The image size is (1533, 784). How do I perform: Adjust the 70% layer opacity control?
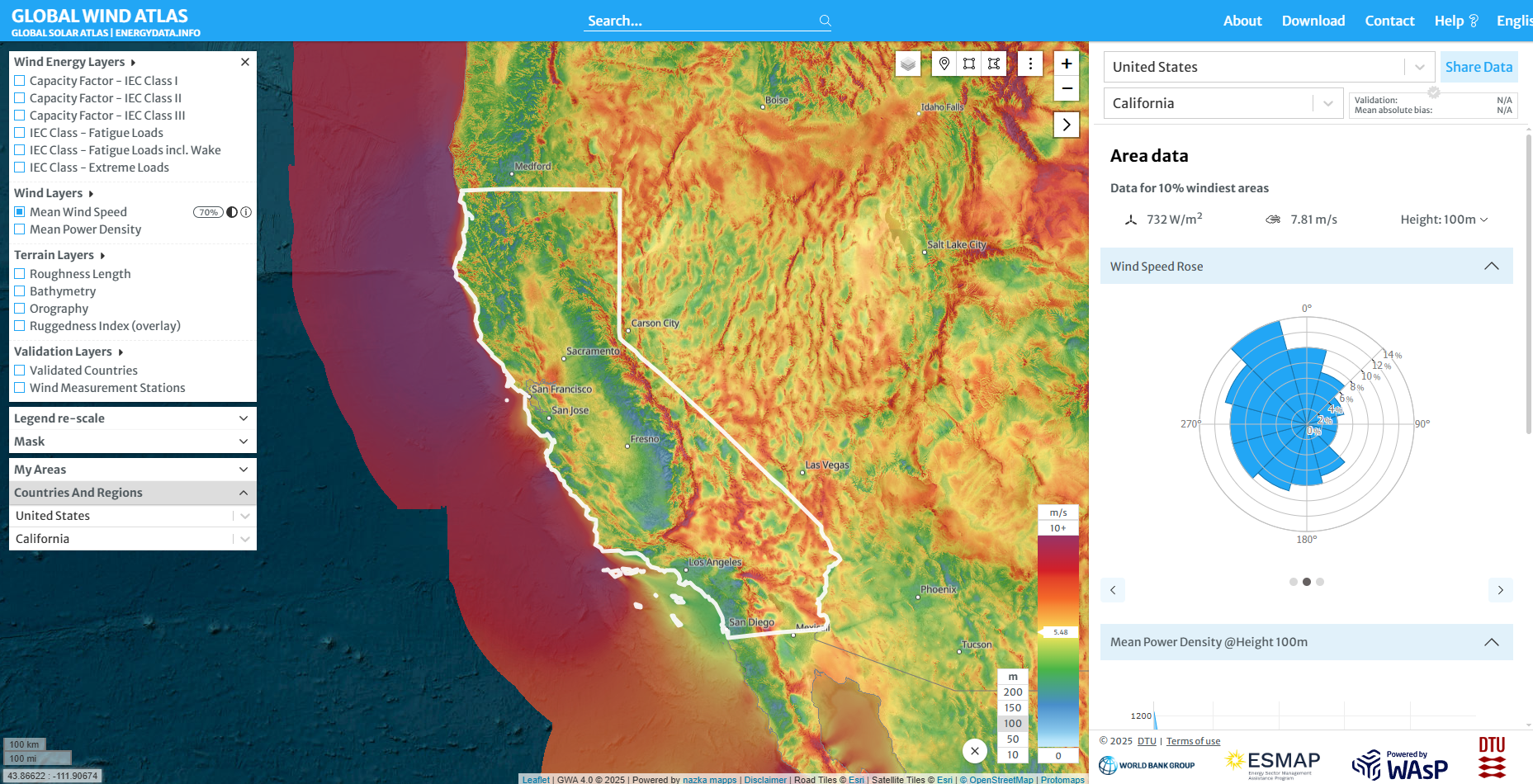point(208,212)
